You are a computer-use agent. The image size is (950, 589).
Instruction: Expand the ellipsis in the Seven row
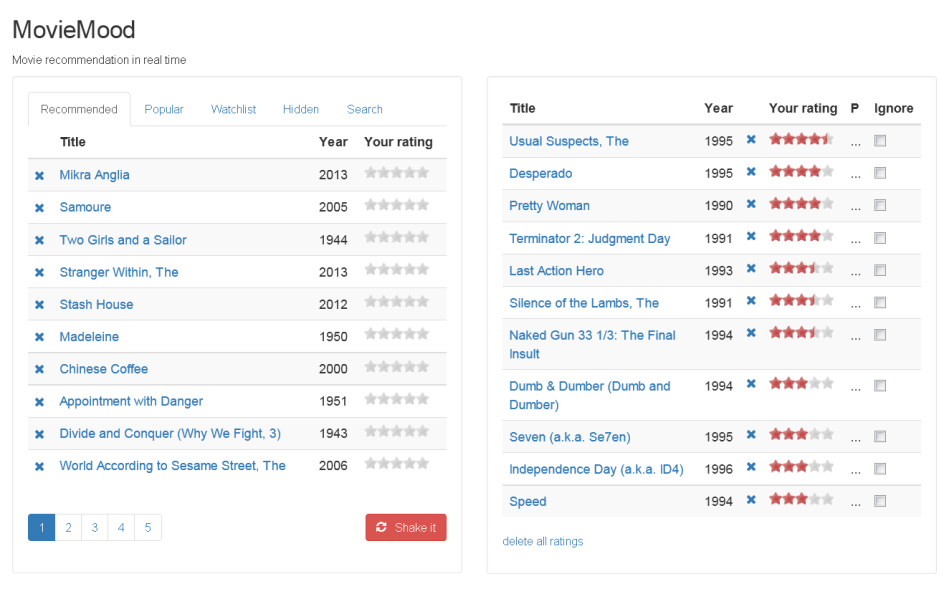[855, 439]
